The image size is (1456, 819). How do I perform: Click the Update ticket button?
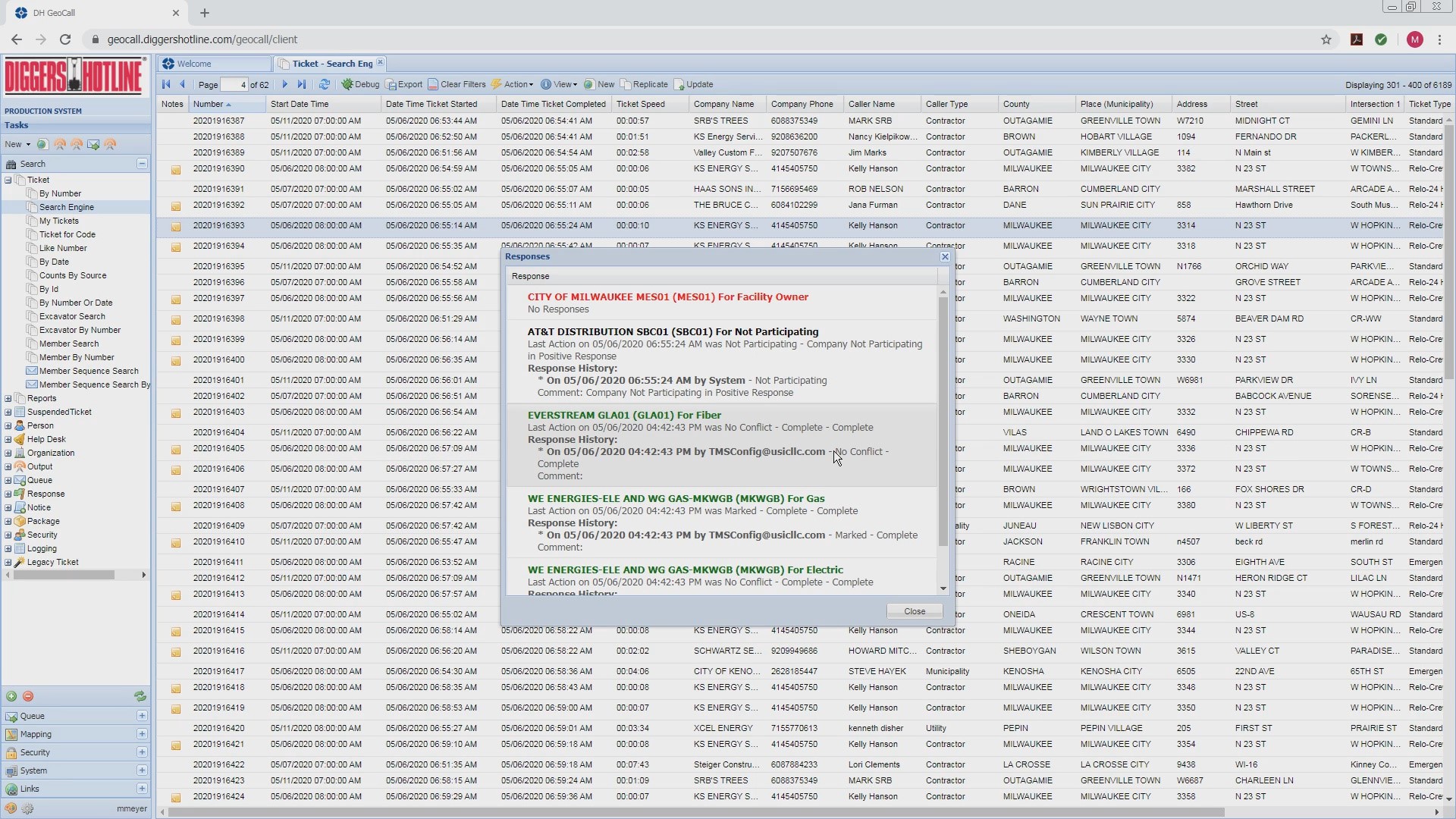(693, 84)
